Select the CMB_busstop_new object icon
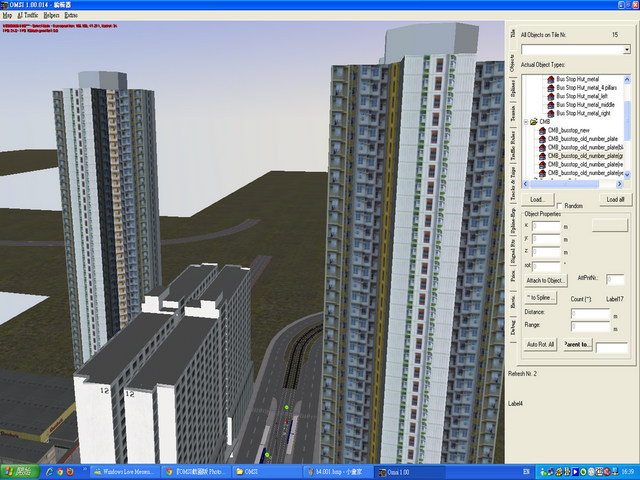 [542, 131]
